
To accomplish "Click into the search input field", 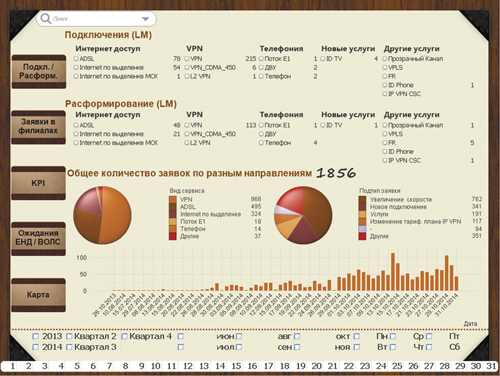I will coord(96,19).
